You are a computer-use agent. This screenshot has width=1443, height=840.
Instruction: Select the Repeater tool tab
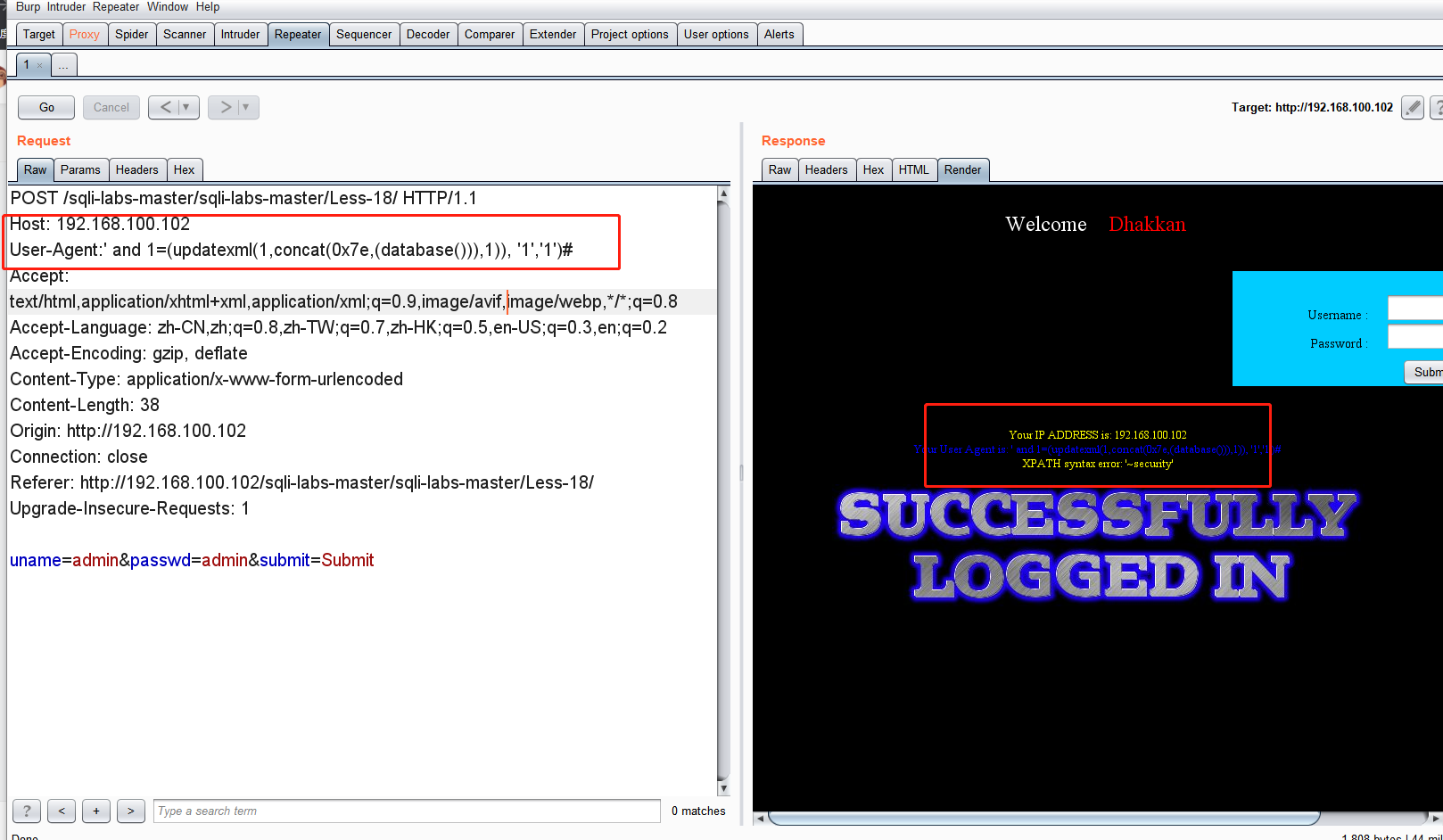point(298,35)
